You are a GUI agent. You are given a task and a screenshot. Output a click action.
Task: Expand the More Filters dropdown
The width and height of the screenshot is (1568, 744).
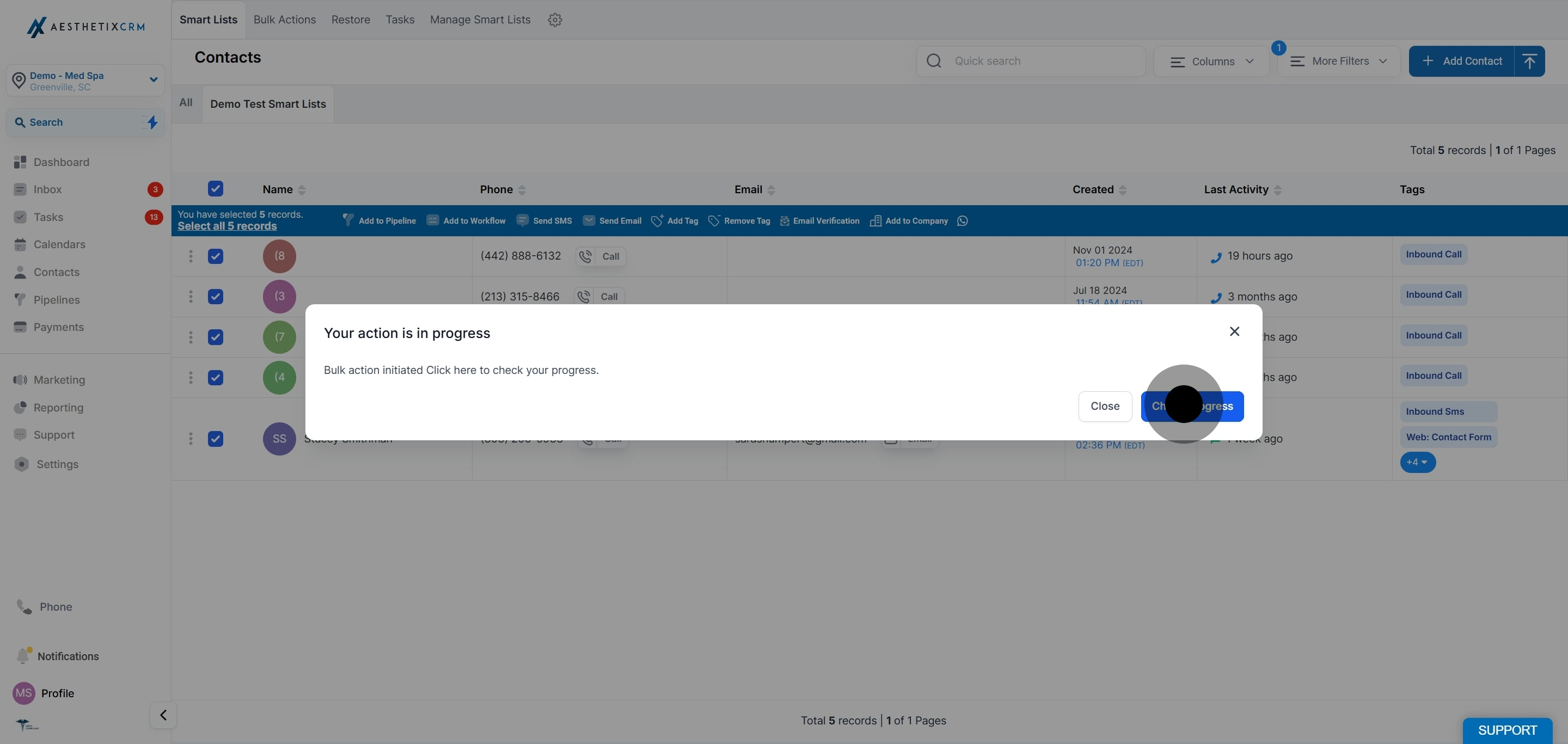tap(1339, 62)
